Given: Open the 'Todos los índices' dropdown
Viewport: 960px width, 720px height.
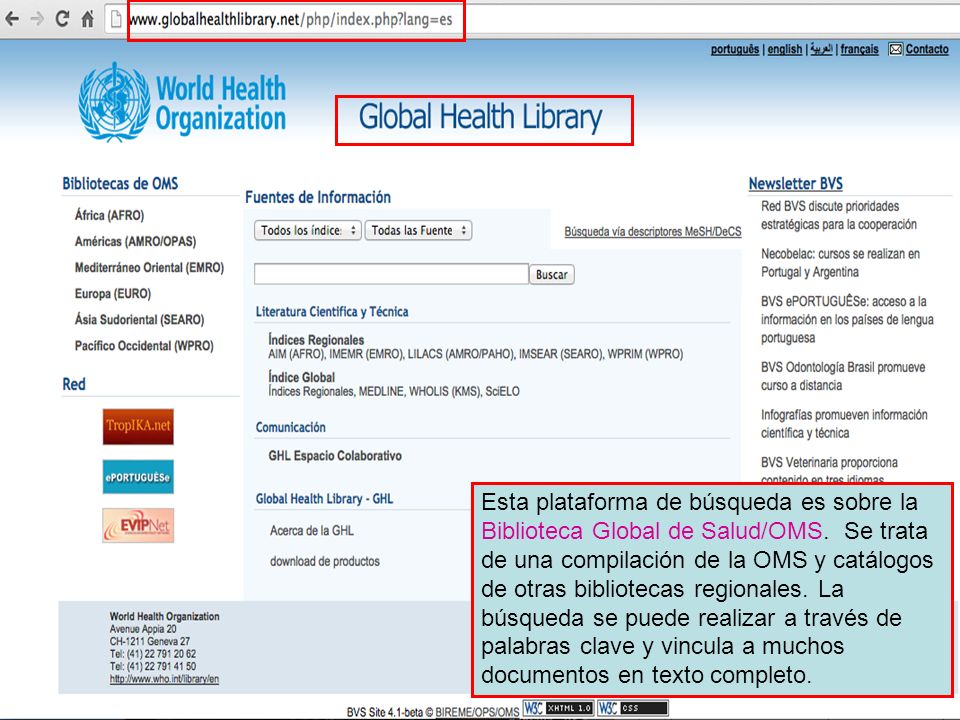Looking at the screenshot, I should coord(308,230).
